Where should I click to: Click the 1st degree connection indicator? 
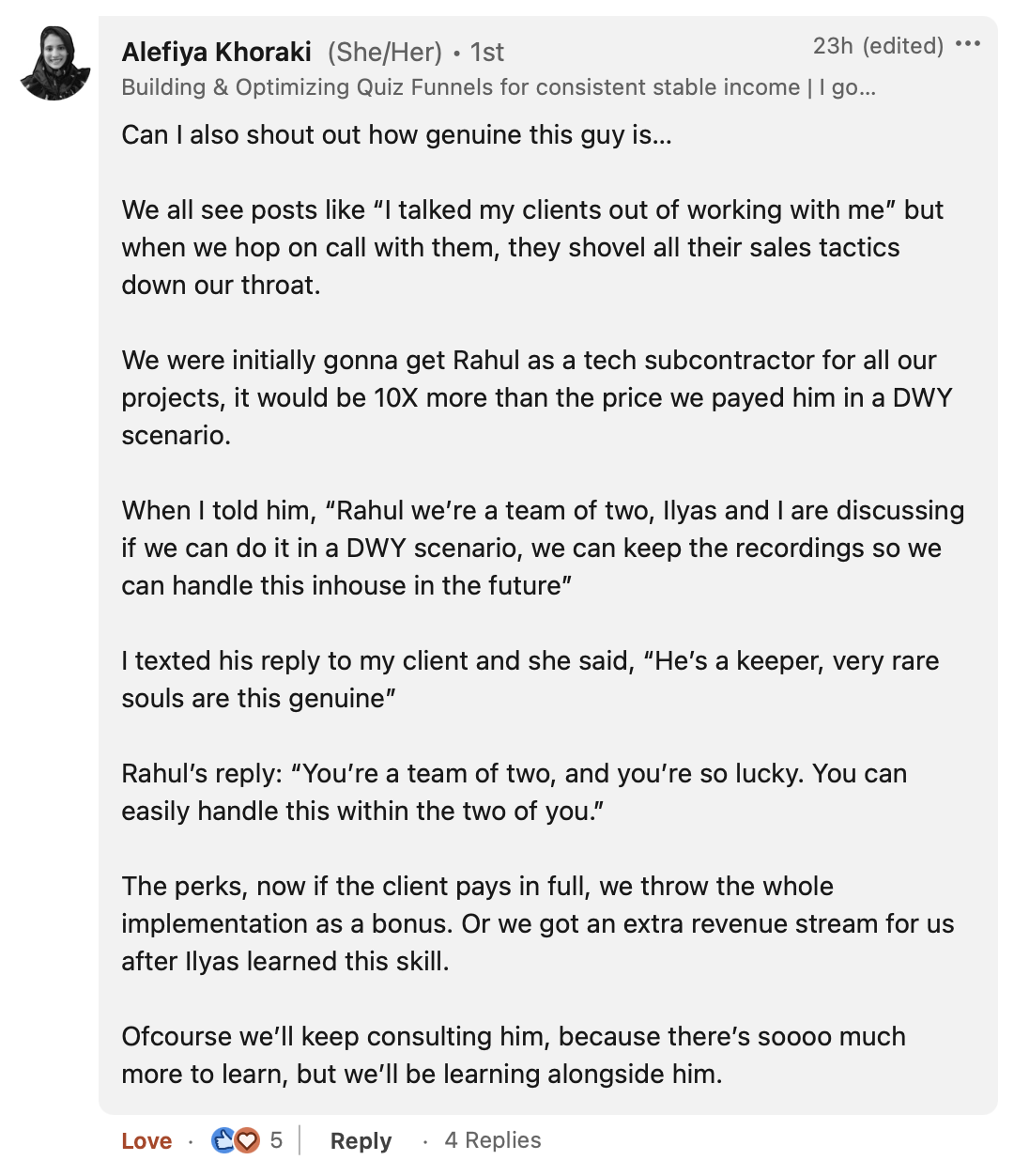pos(487,52)
